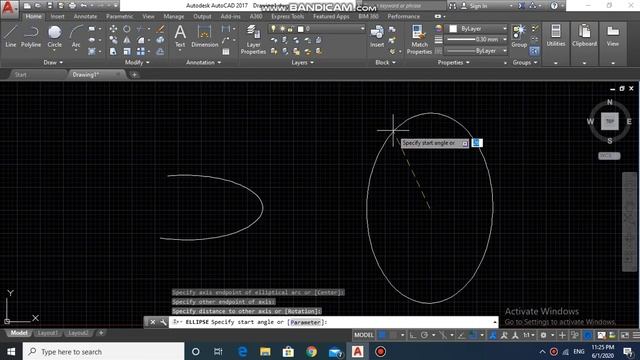Toggle grid display in status bar

click(382, 335)
